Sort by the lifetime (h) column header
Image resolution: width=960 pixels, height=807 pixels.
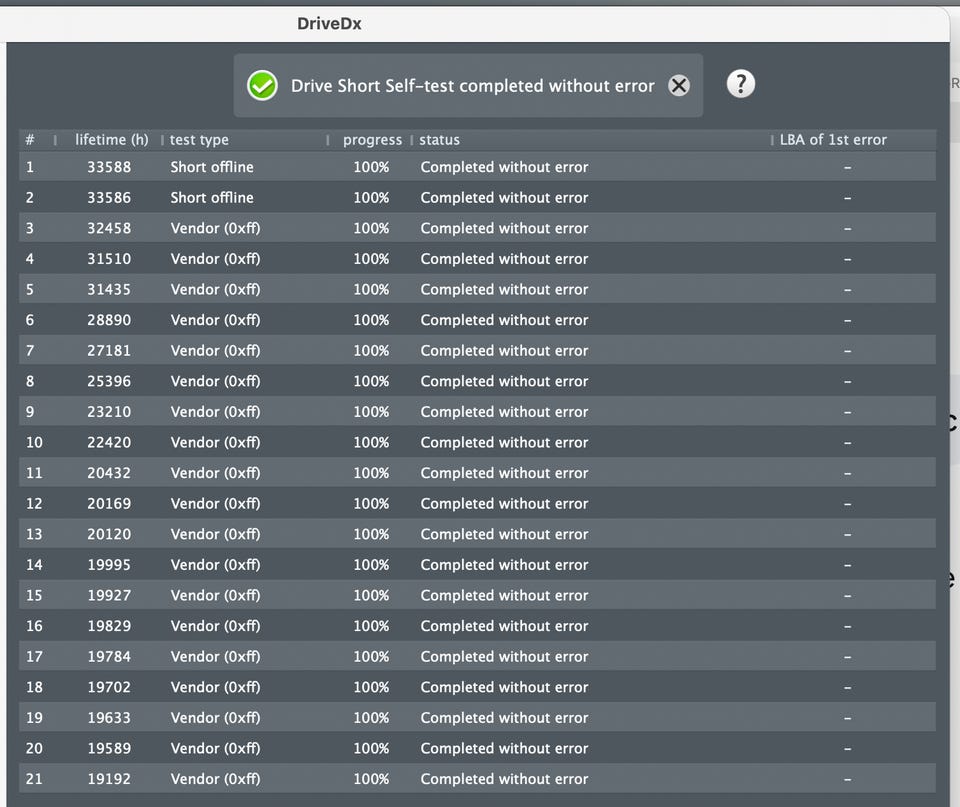111,140
